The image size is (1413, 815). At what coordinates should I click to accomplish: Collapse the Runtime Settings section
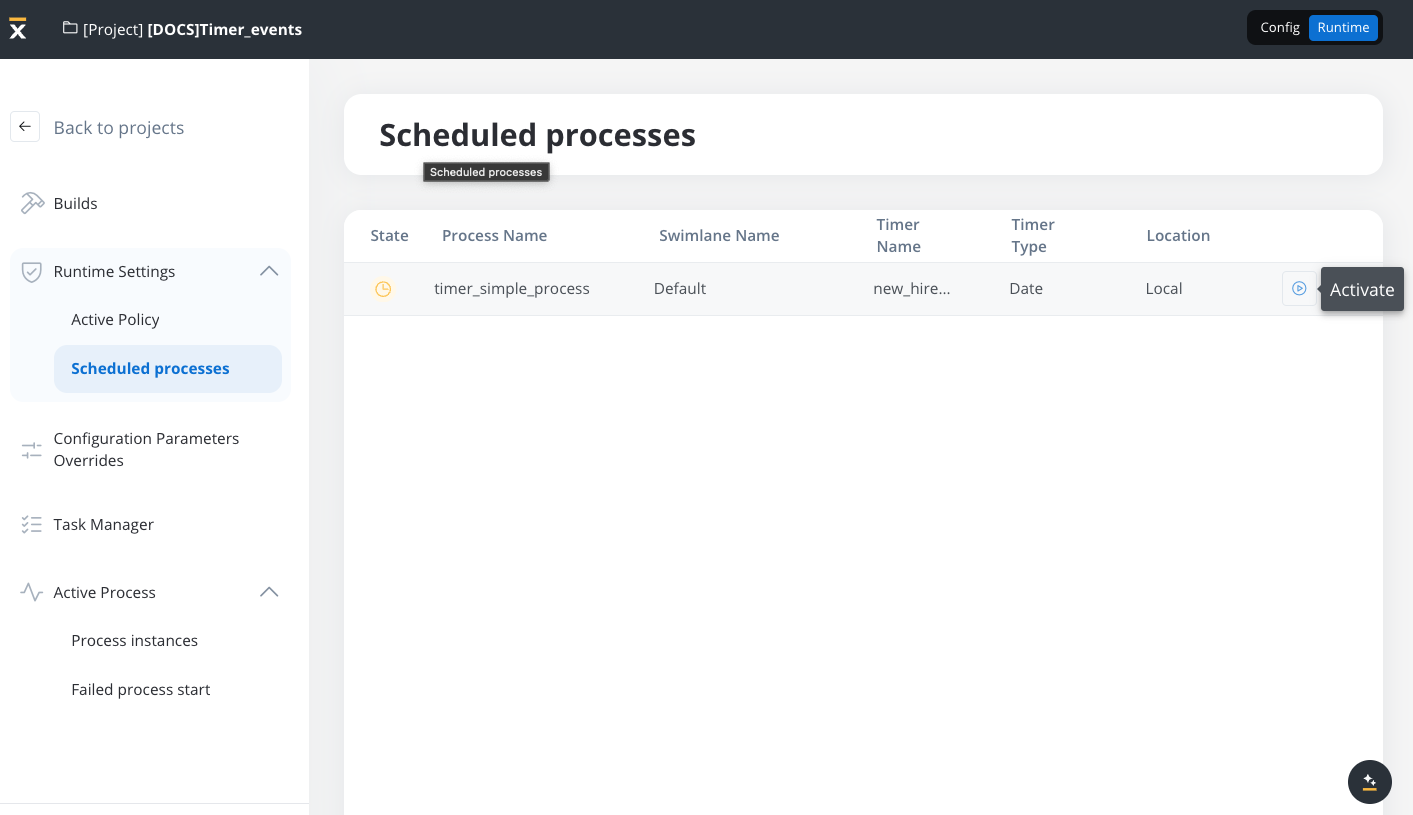(x=269, y=271)
